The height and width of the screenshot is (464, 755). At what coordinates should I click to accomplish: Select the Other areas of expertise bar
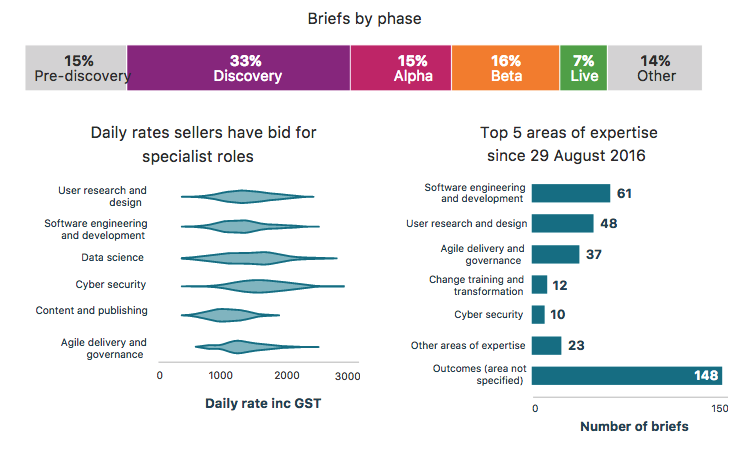click(546, 346)
